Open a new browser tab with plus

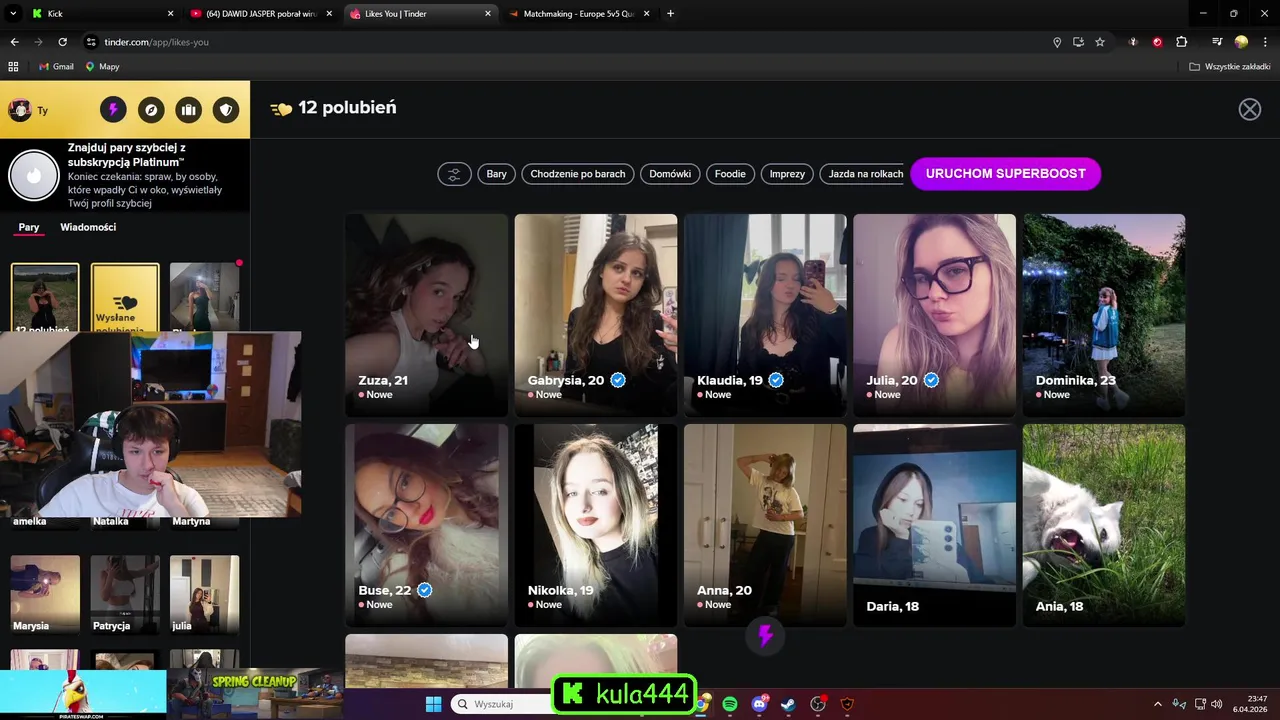coord(670,14)
